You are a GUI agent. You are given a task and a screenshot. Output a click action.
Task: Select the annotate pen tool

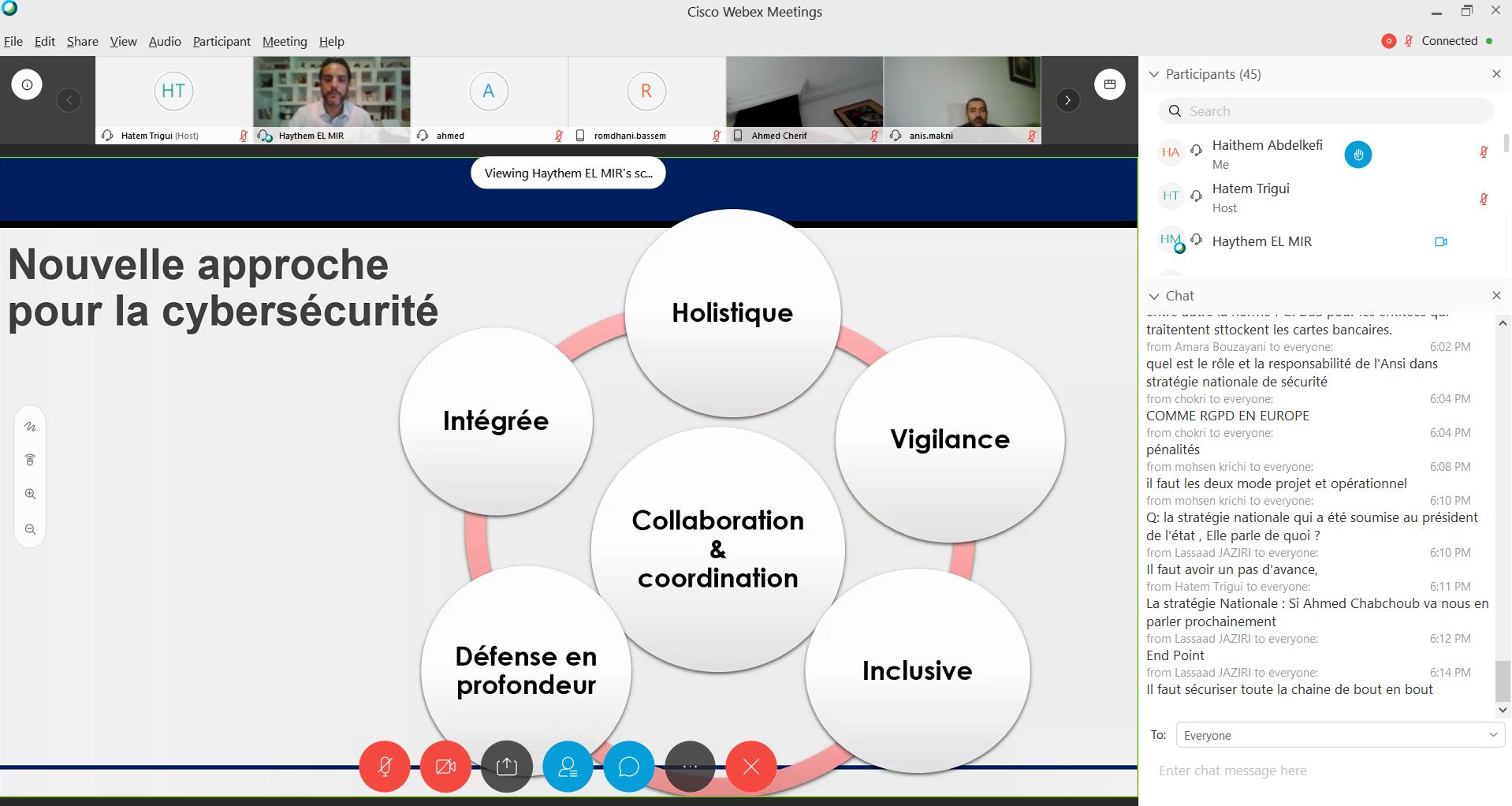click(x=30, y=427)
